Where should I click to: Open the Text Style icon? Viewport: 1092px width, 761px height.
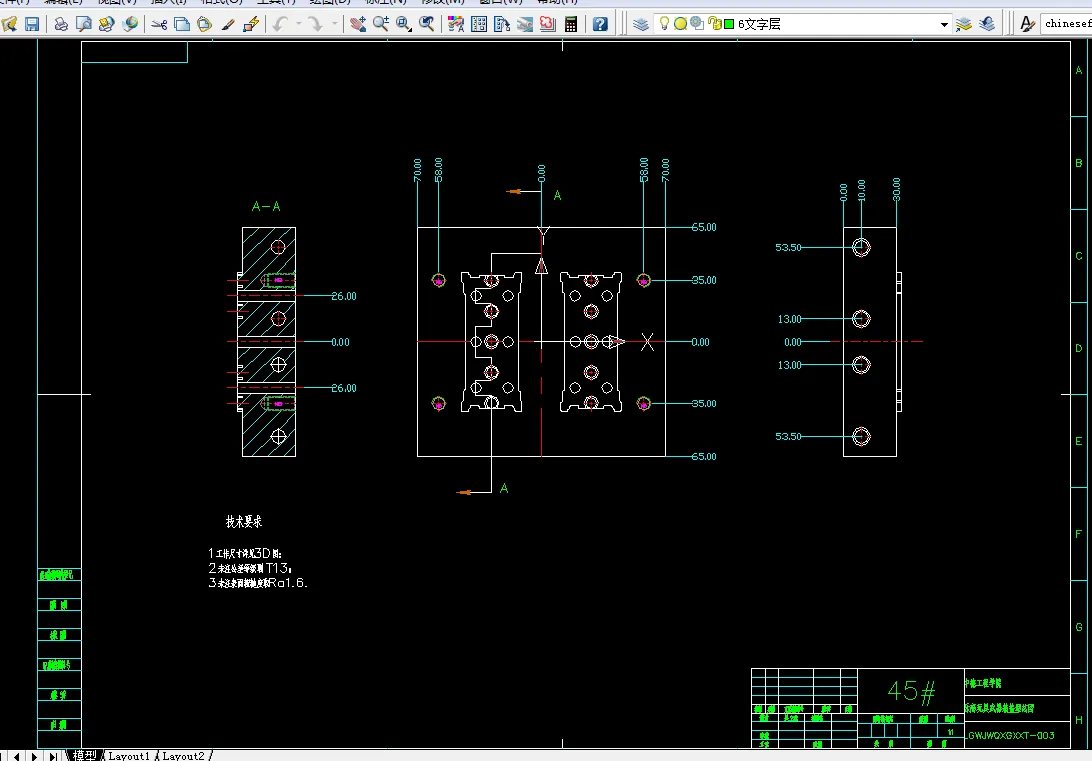(1027, 24)
